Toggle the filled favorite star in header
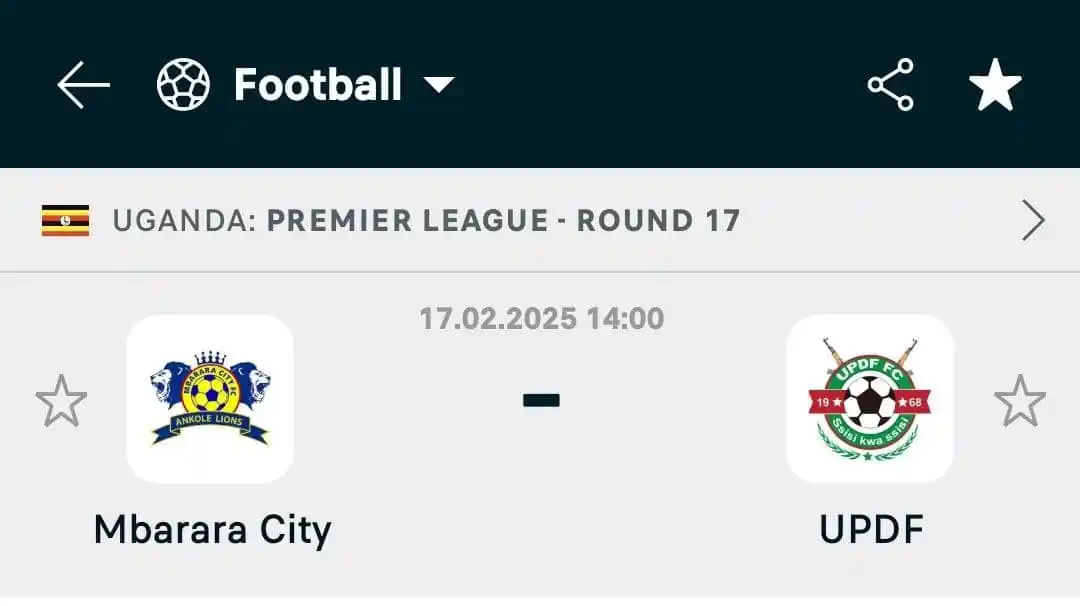Image resolution: width=1080 pixels, height=606 pixels. [995, 85]
